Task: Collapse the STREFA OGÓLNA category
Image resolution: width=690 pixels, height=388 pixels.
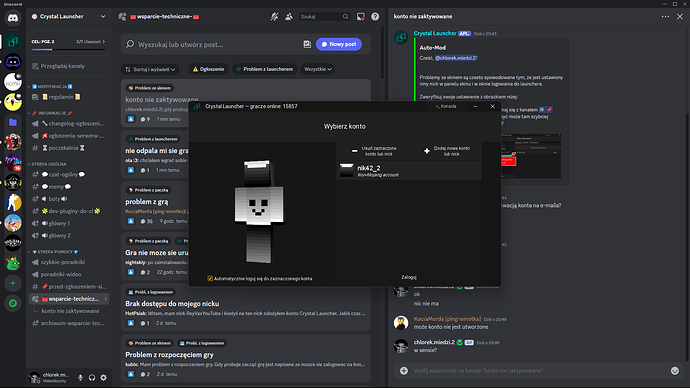Action: pyautogui.click(x=48, y=164)
